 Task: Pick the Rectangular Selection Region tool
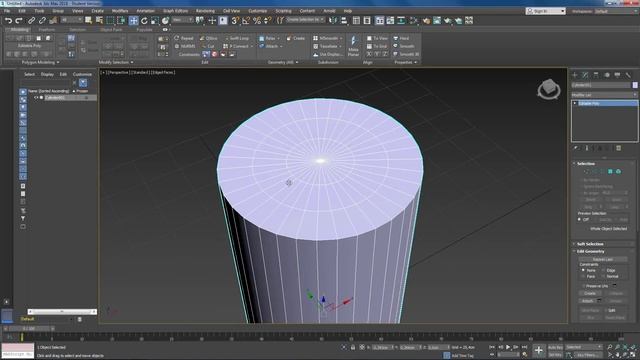tap(110, 20)
